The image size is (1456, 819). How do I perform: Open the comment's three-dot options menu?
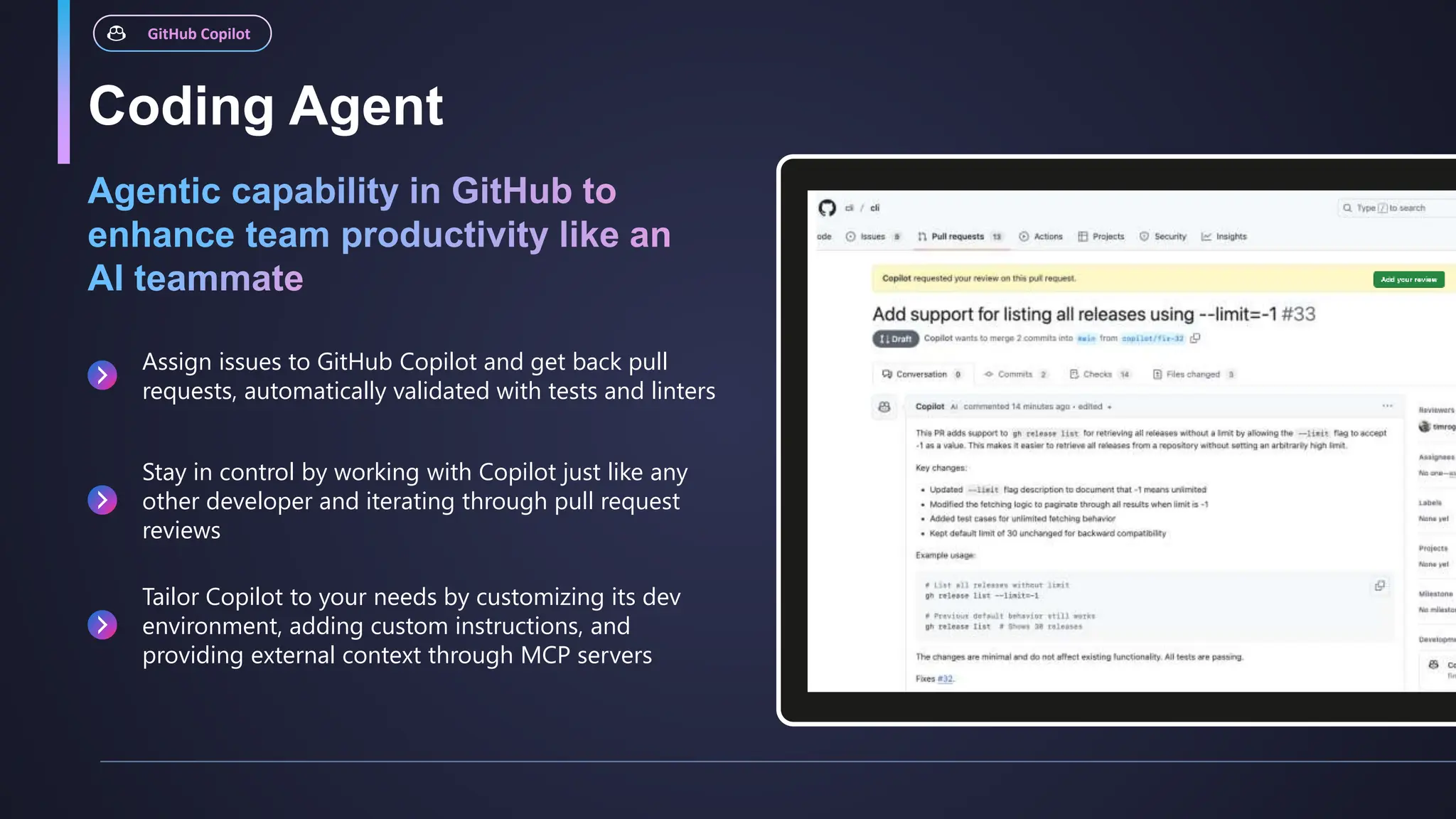tap(1387, 406)
